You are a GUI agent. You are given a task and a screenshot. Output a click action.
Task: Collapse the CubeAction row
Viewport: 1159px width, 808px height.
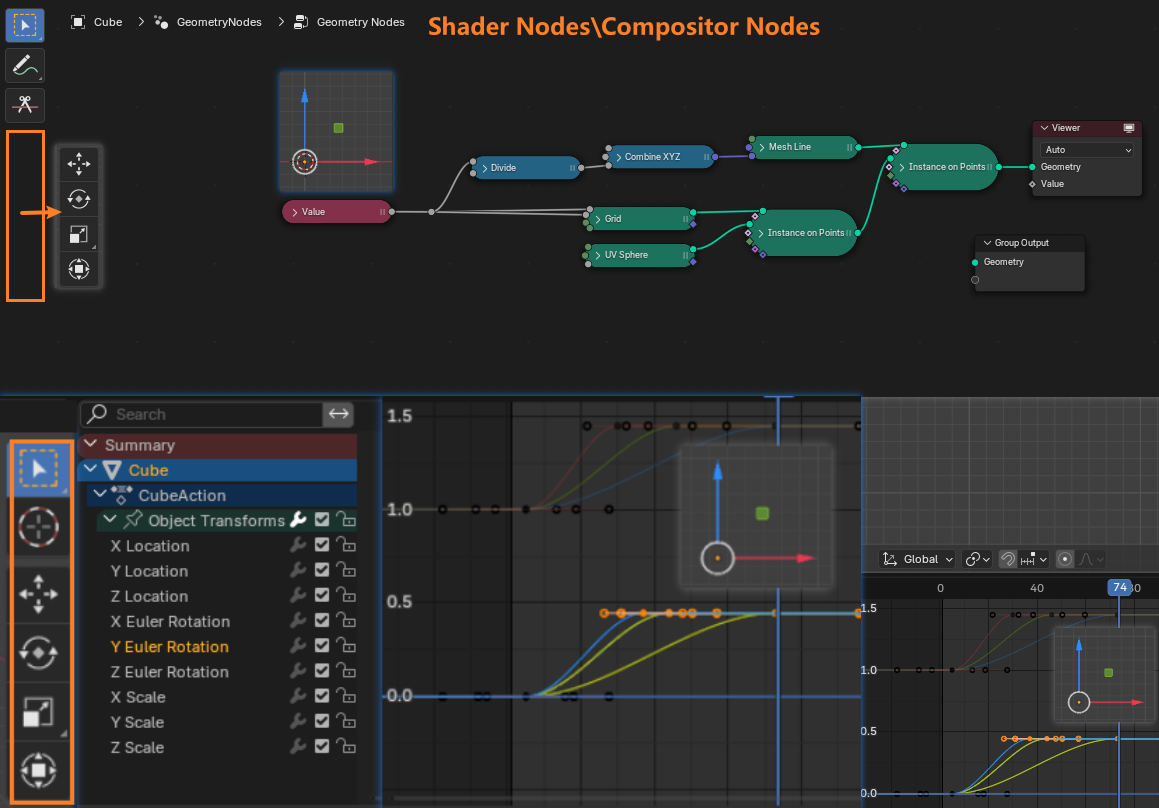[x=100, y=495]
